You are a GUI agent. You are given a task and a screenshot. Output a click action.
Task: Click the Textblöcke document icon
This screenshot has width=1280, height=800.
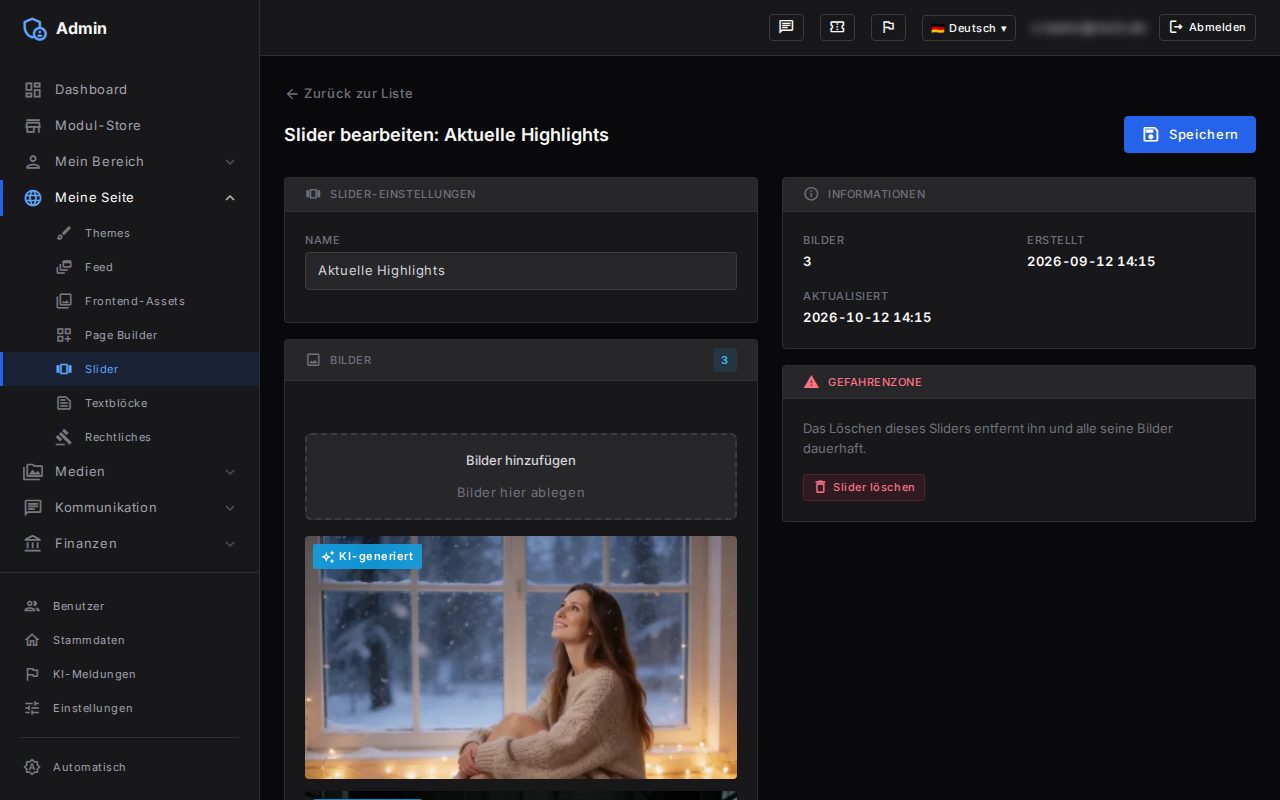click(64, 403)
